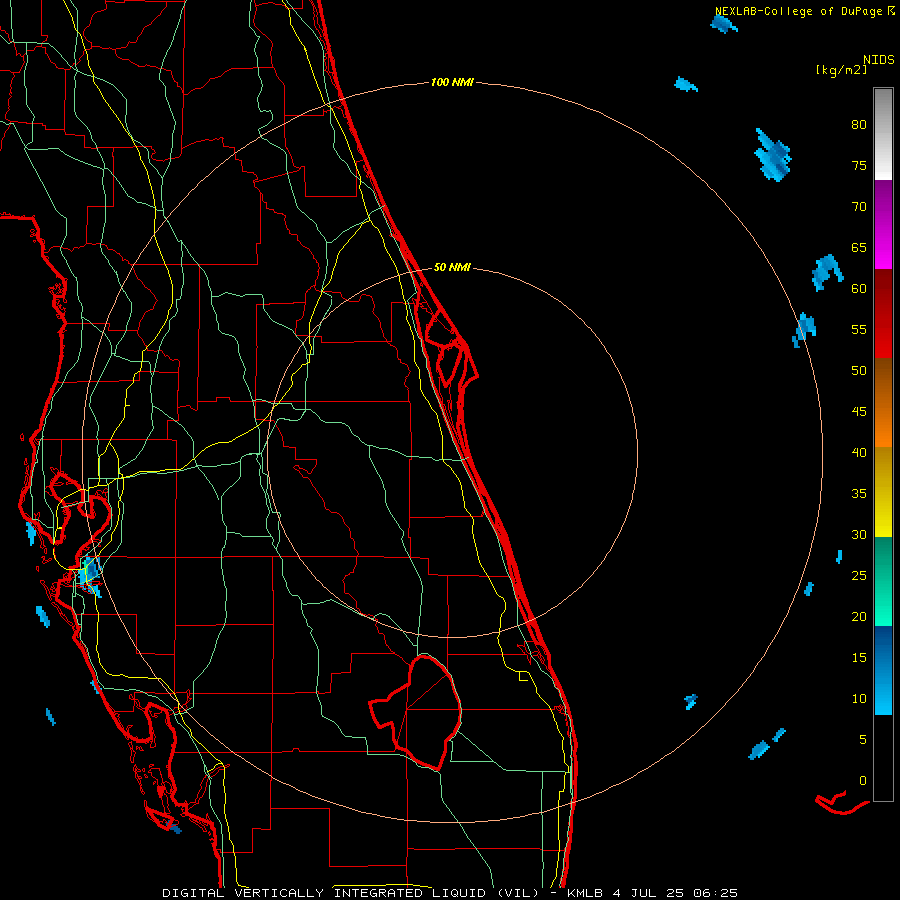Select the 70 scale value
900x900 pixels.
pyautogui.click(x=859, y=207)
